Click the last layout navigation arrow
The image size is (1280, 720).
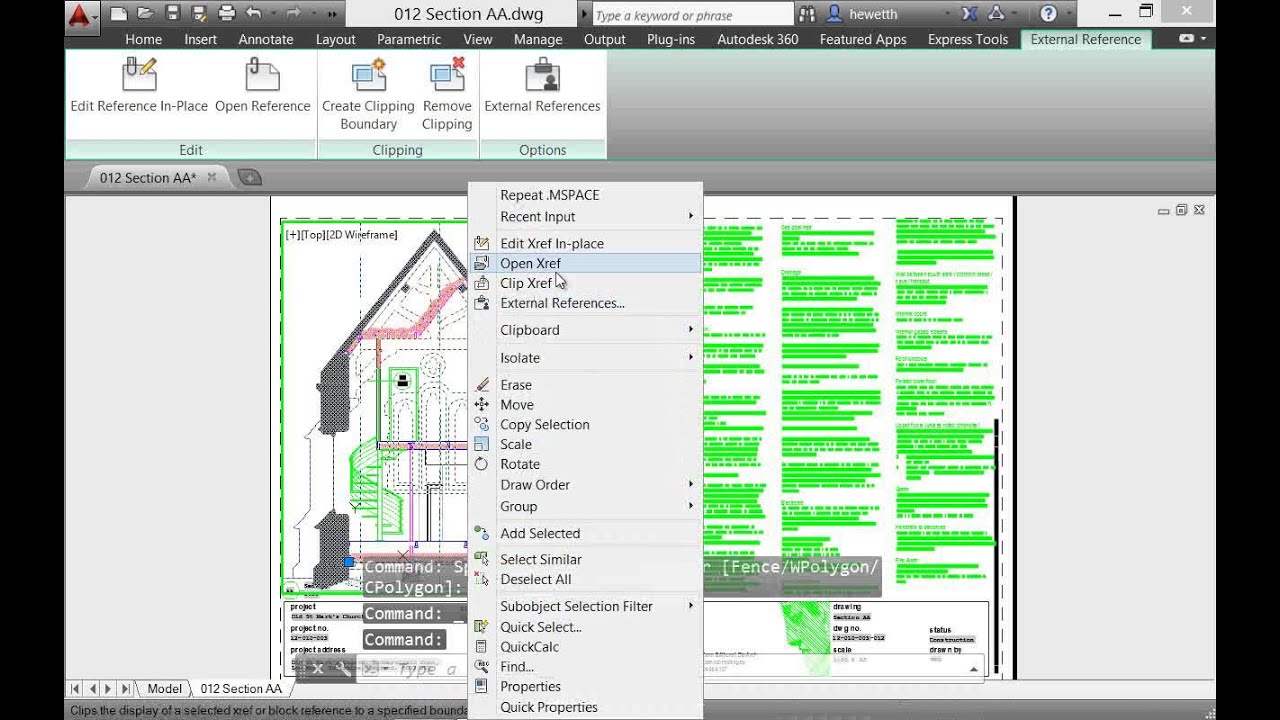(x=125, y=689)
